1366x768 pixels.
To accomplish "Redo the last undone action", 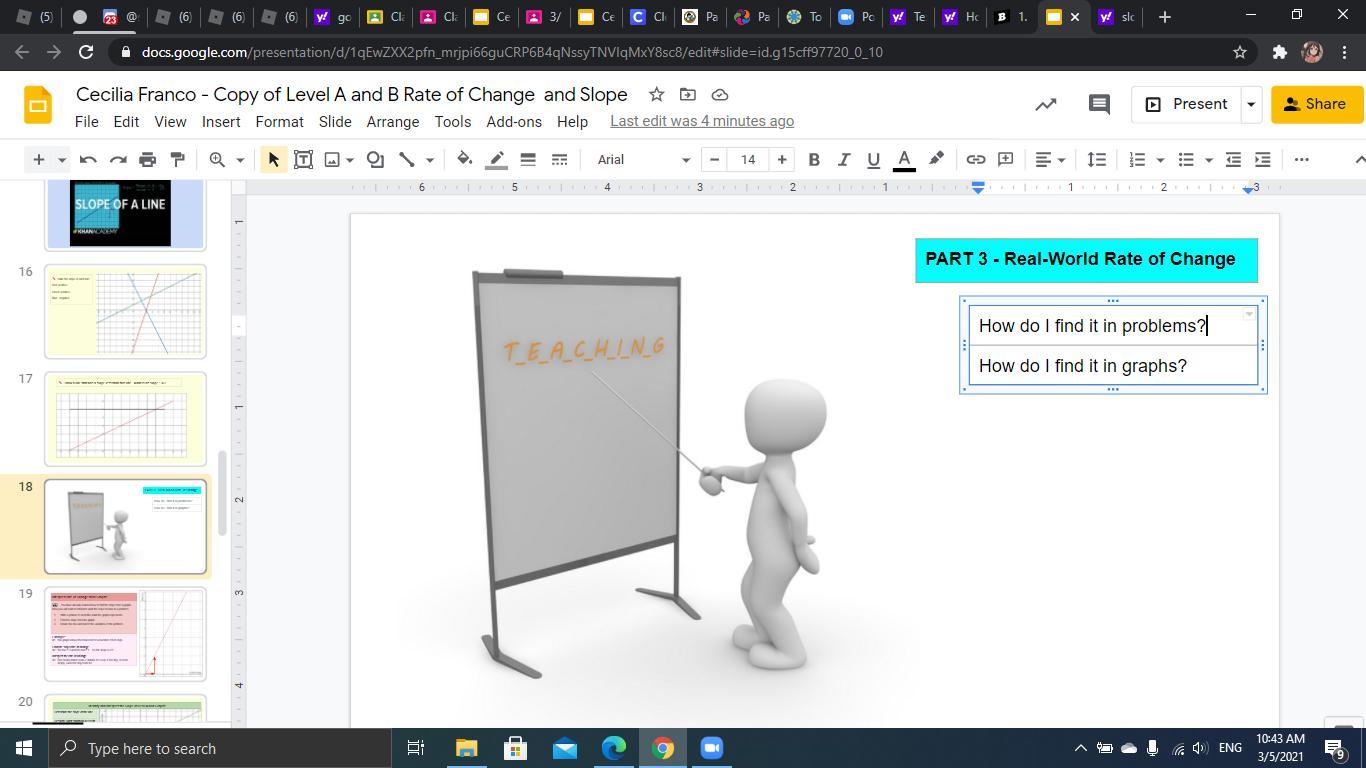I will (118, 160).
